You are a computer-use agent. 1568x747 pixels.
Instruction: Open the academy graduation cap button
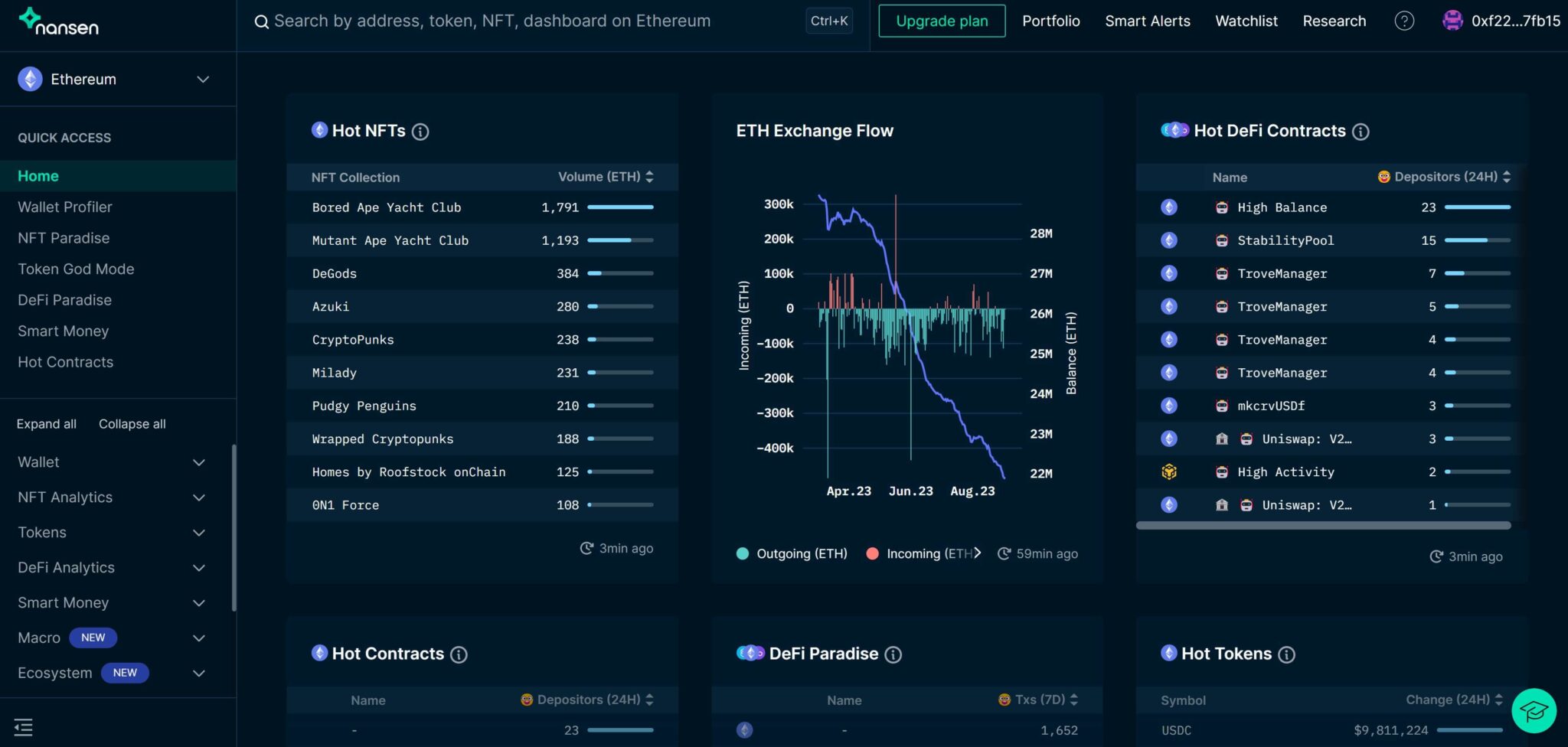[x=1534, y=711]
